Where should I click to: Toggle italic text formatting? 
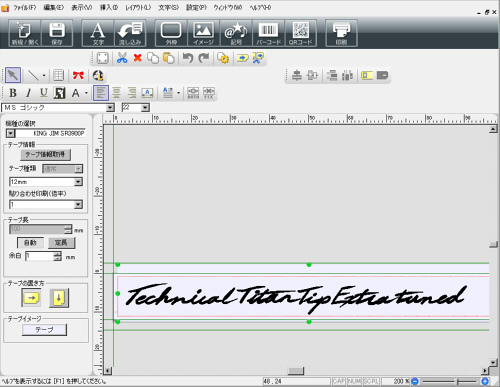click(28, 93)
